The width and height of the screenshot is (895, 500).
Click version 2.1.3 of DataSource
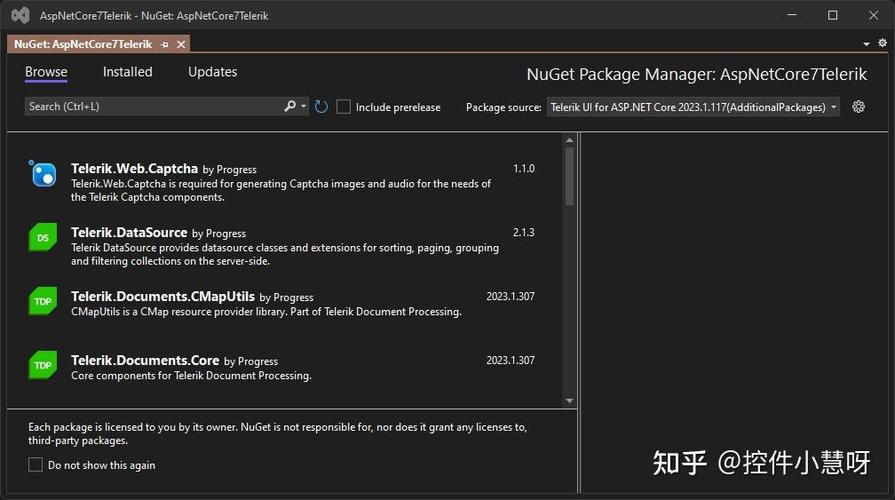coord(524,232)
